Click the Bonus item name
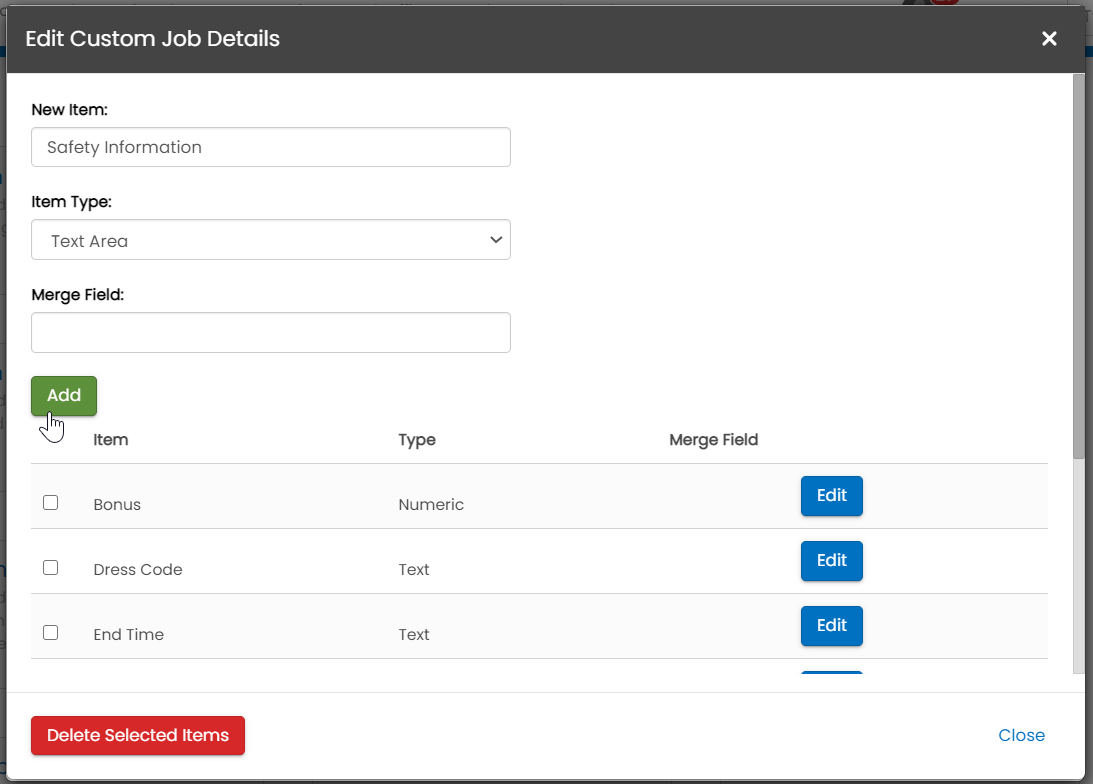 tap(117, 505)
